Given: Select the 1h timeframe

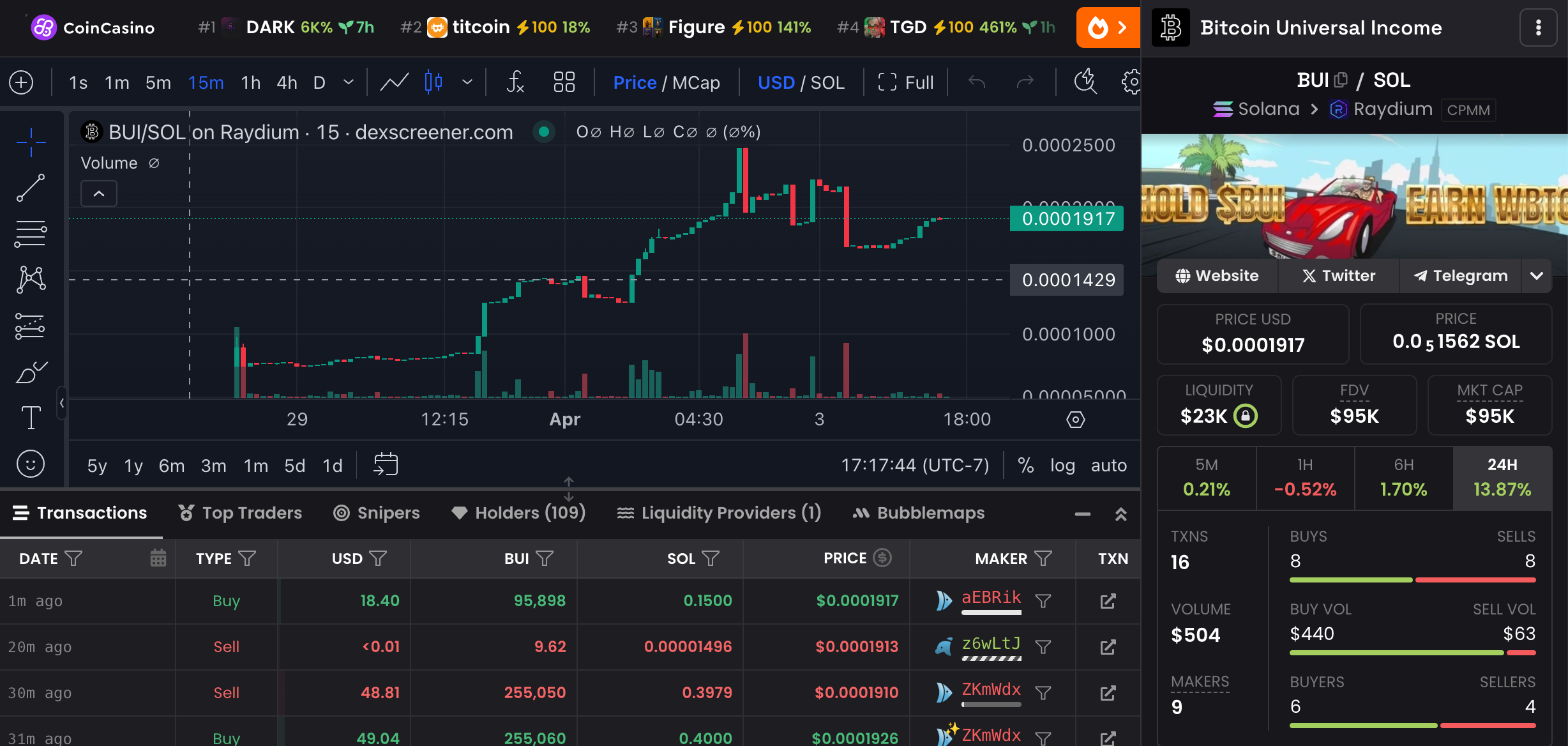Looking at the screenshot, I should pyautogui.click(x=251, y=82).
